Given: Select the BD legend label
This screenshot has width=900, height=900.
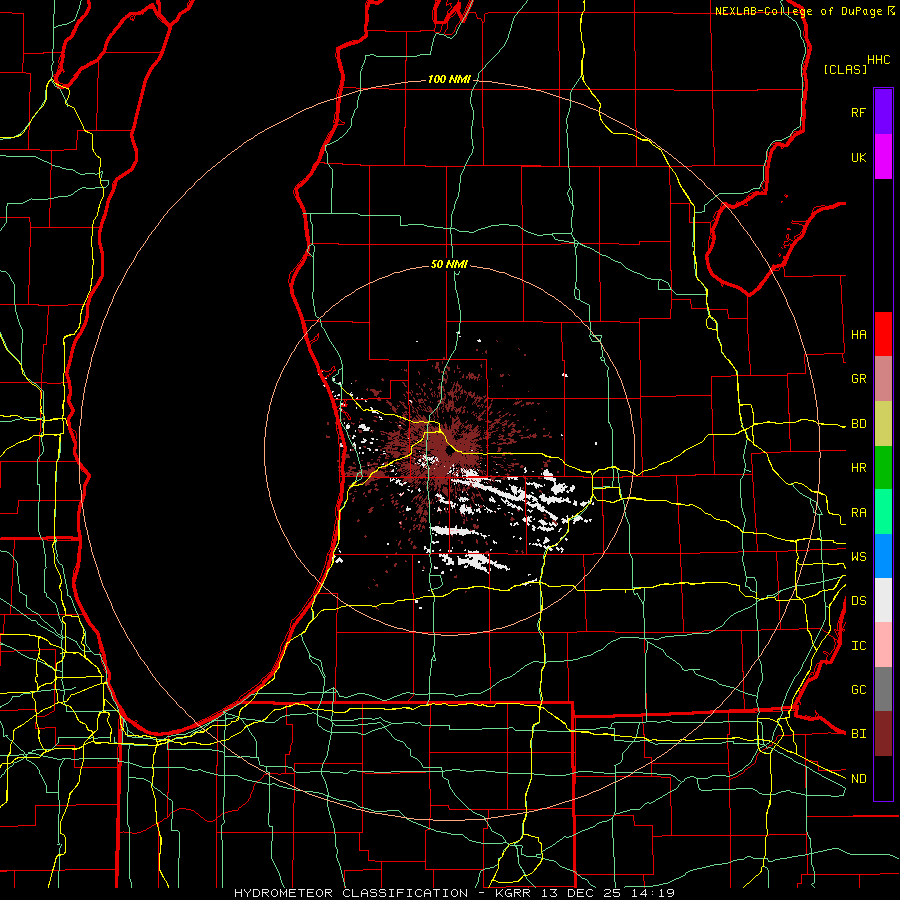Looking at the screenshot, I should (858, 424).
